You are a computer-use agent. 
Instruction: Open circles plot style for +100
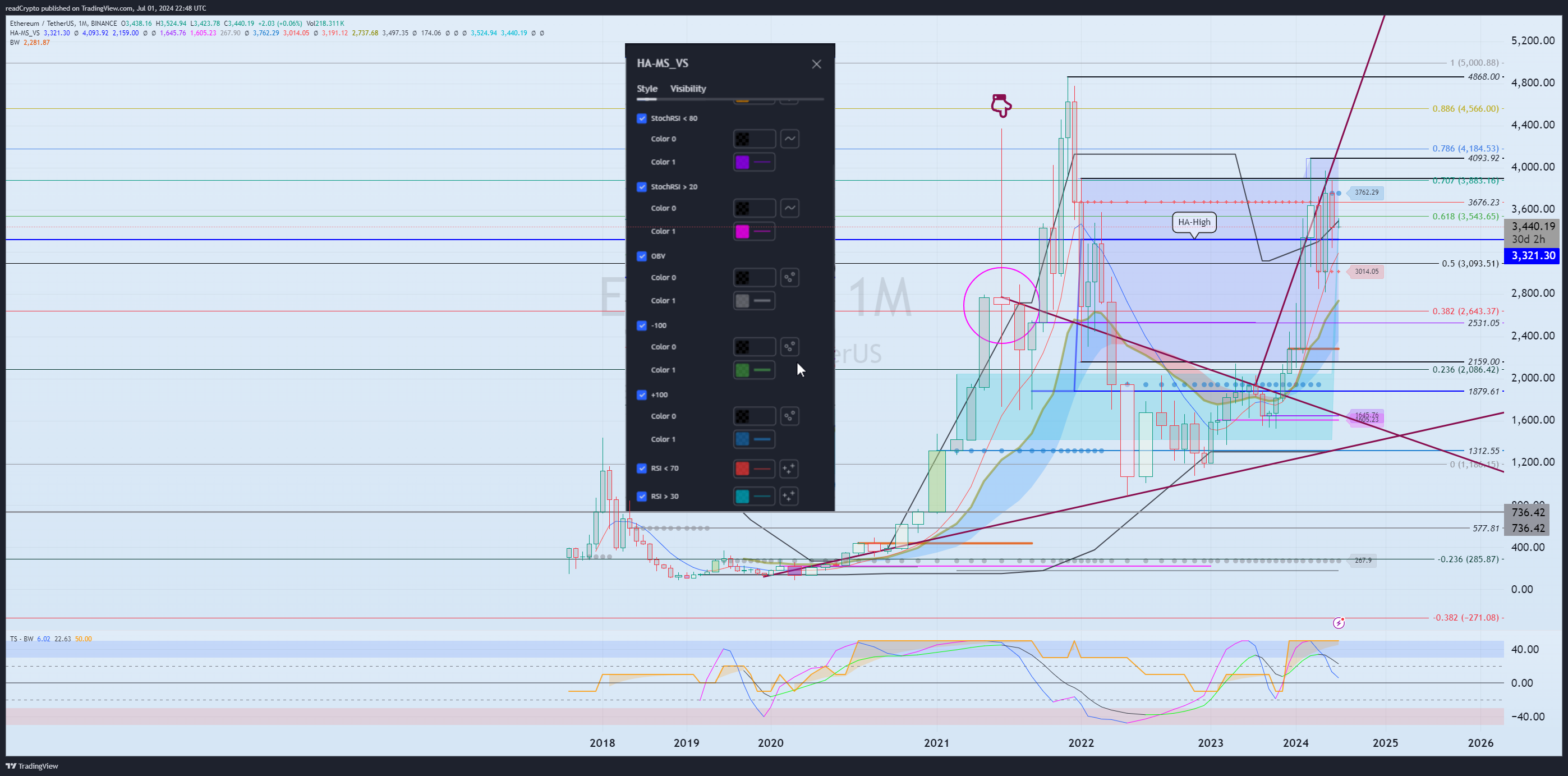click(789, 416)
